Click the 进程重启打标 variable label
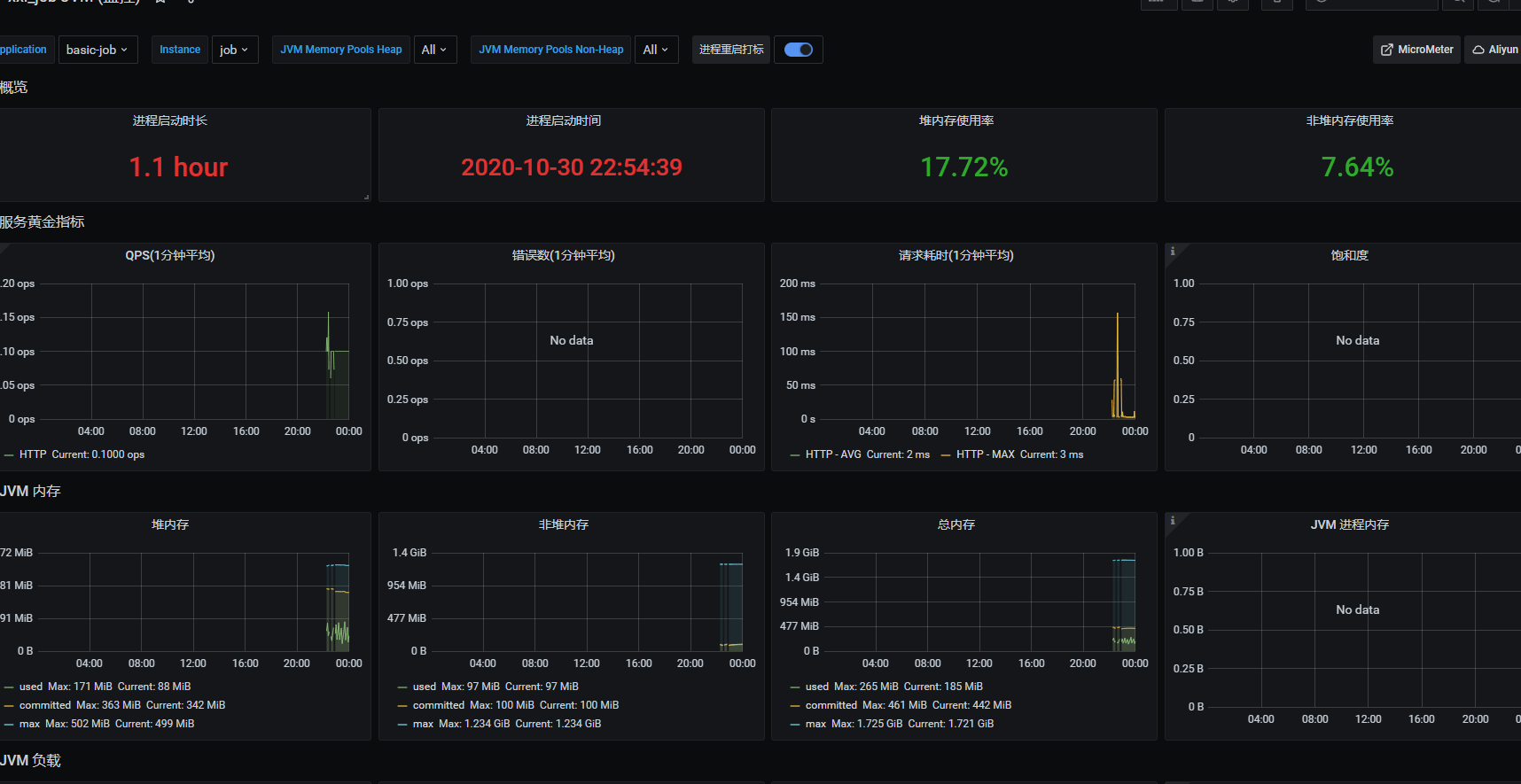Image resolution: width=1521 pixels, height=784 pixels. point(731,50)
